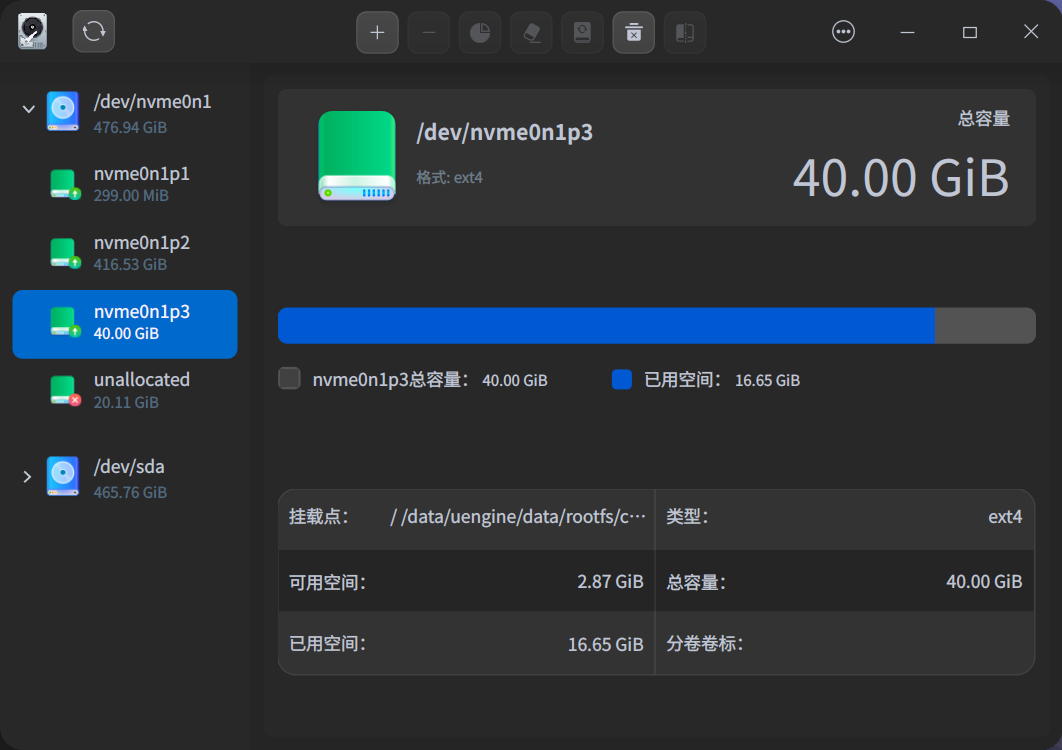
Task: Expand the /dev/sda disk entry
Action: tap(28, 477)
